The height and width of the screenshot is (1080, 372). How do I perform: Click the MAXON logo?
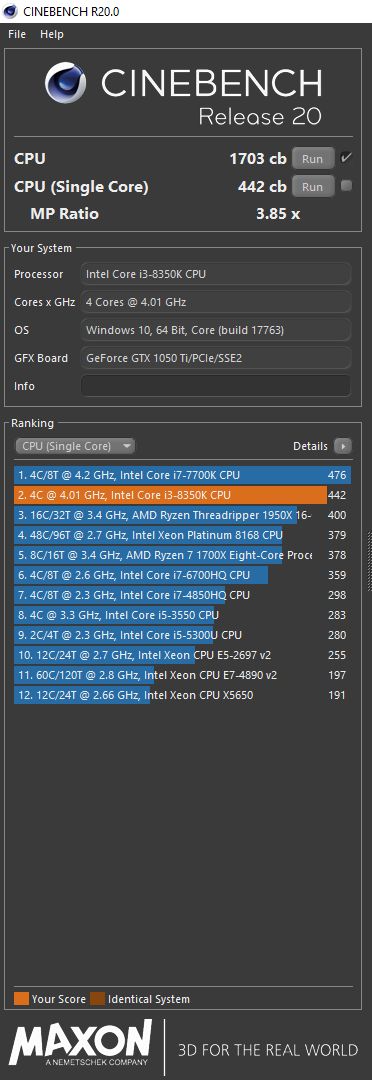[x=81, y=1043]
